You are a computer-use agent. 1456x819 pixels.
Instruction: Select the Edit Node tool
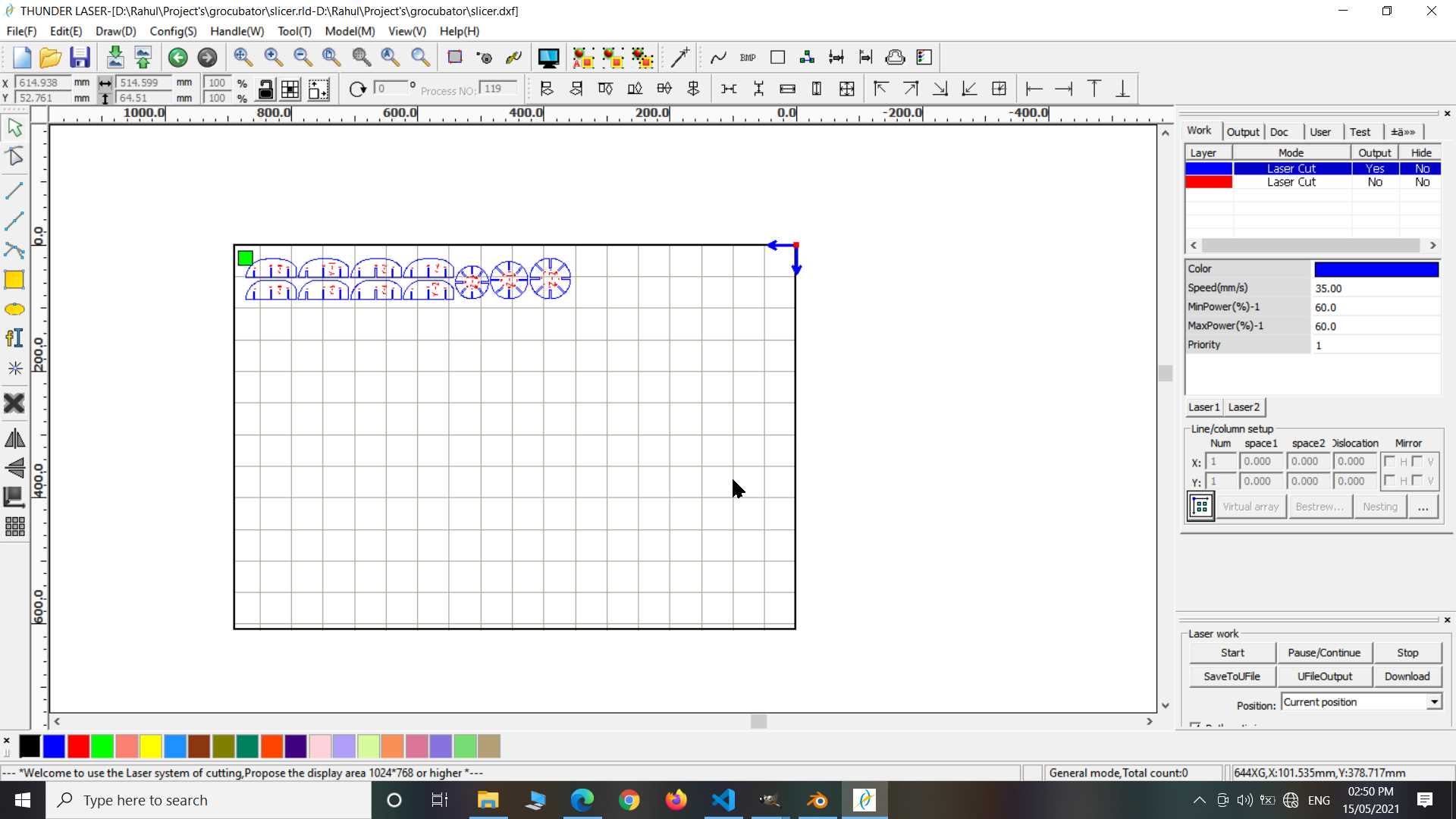(14, 156)
